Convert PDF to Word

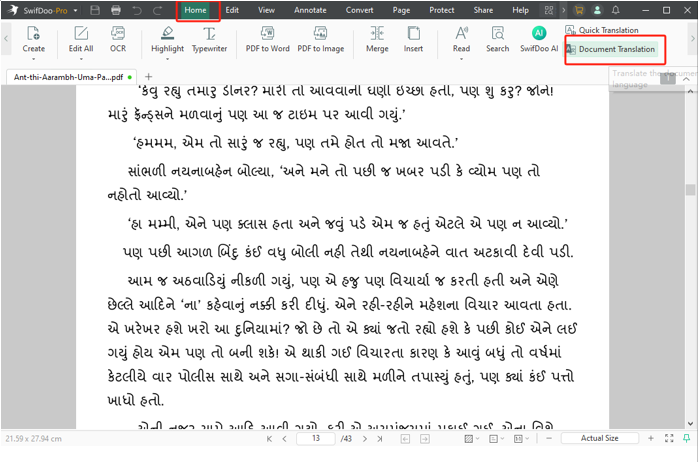coord(268,39)
